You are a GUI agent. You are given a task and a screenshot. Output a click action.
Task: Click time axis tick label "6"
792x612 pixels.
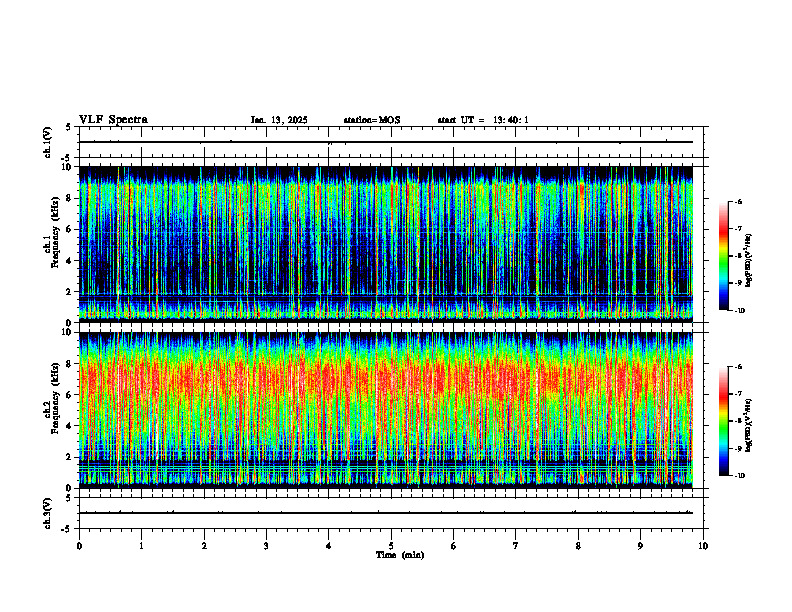coord(454,546)
